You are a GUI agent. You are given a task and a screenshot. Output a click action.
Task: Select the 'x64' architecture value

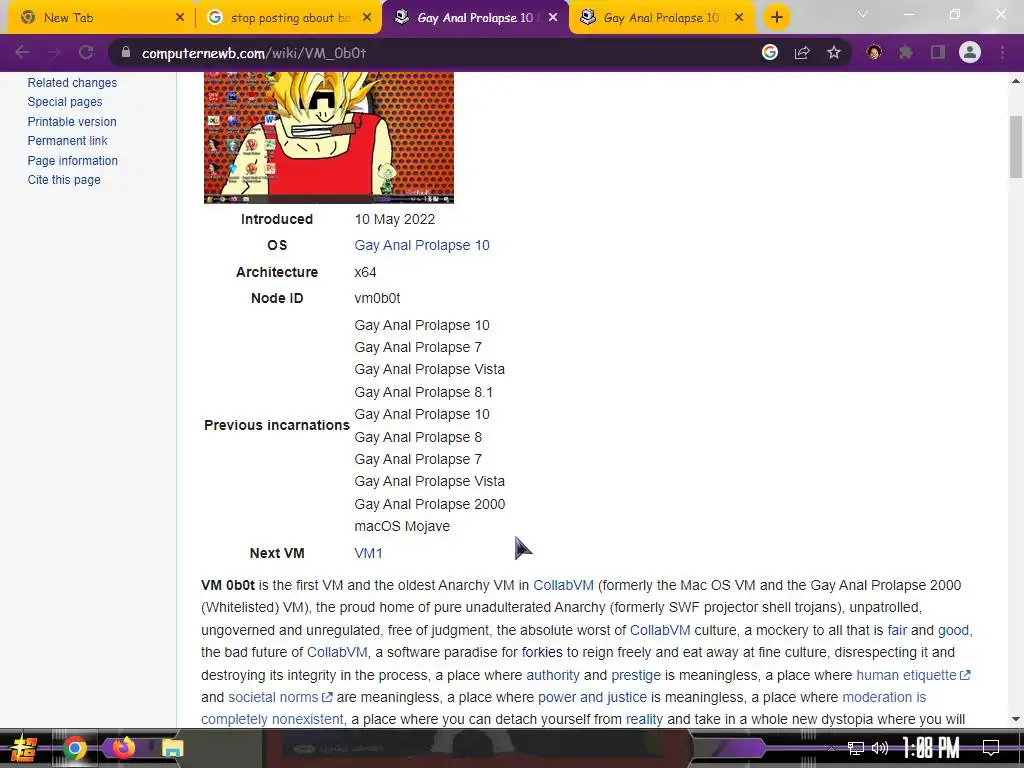pos(365,272)
